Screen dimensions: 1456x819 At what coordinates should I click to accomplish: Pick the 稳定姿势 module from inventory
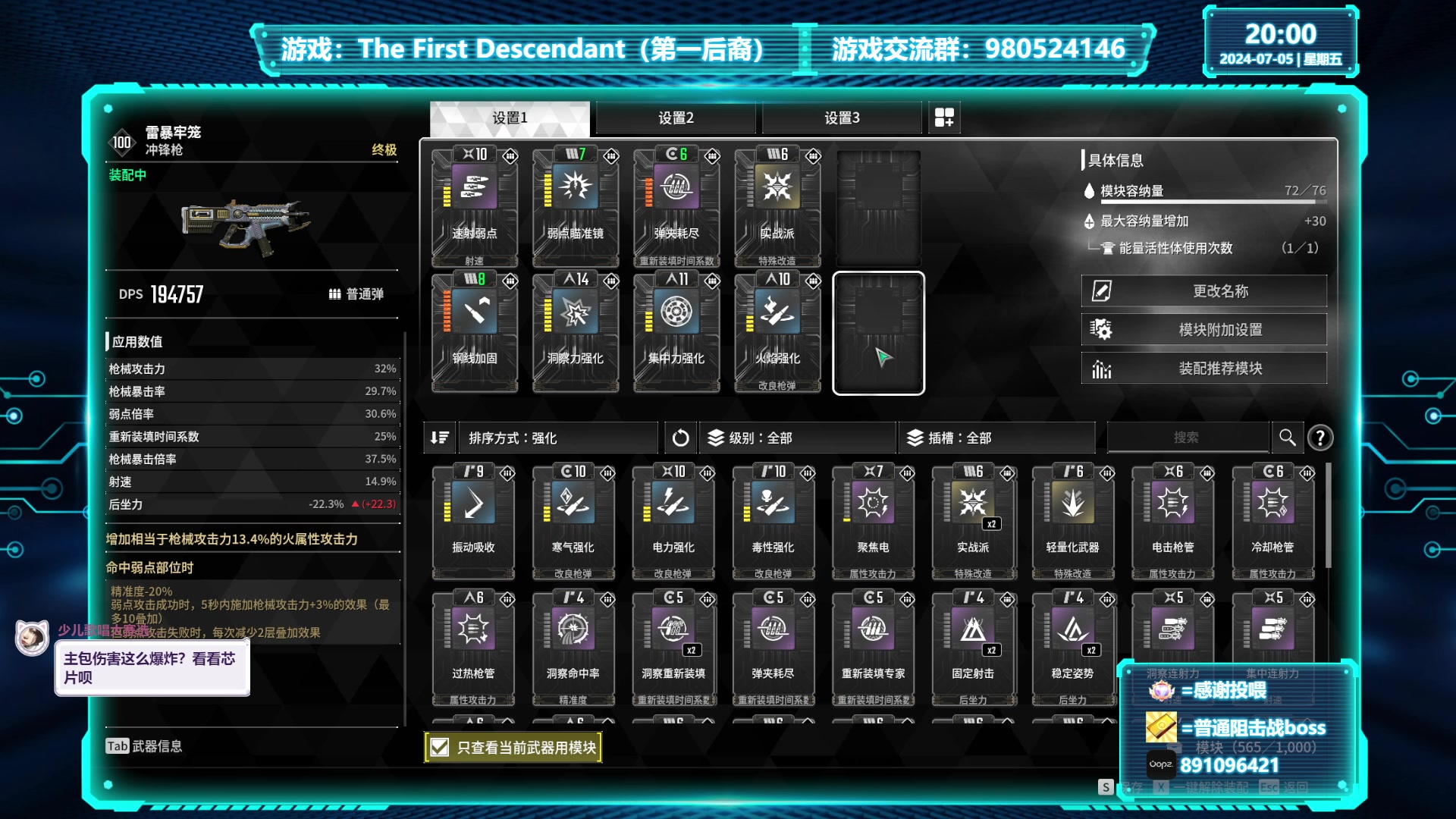click(1073, 648)
